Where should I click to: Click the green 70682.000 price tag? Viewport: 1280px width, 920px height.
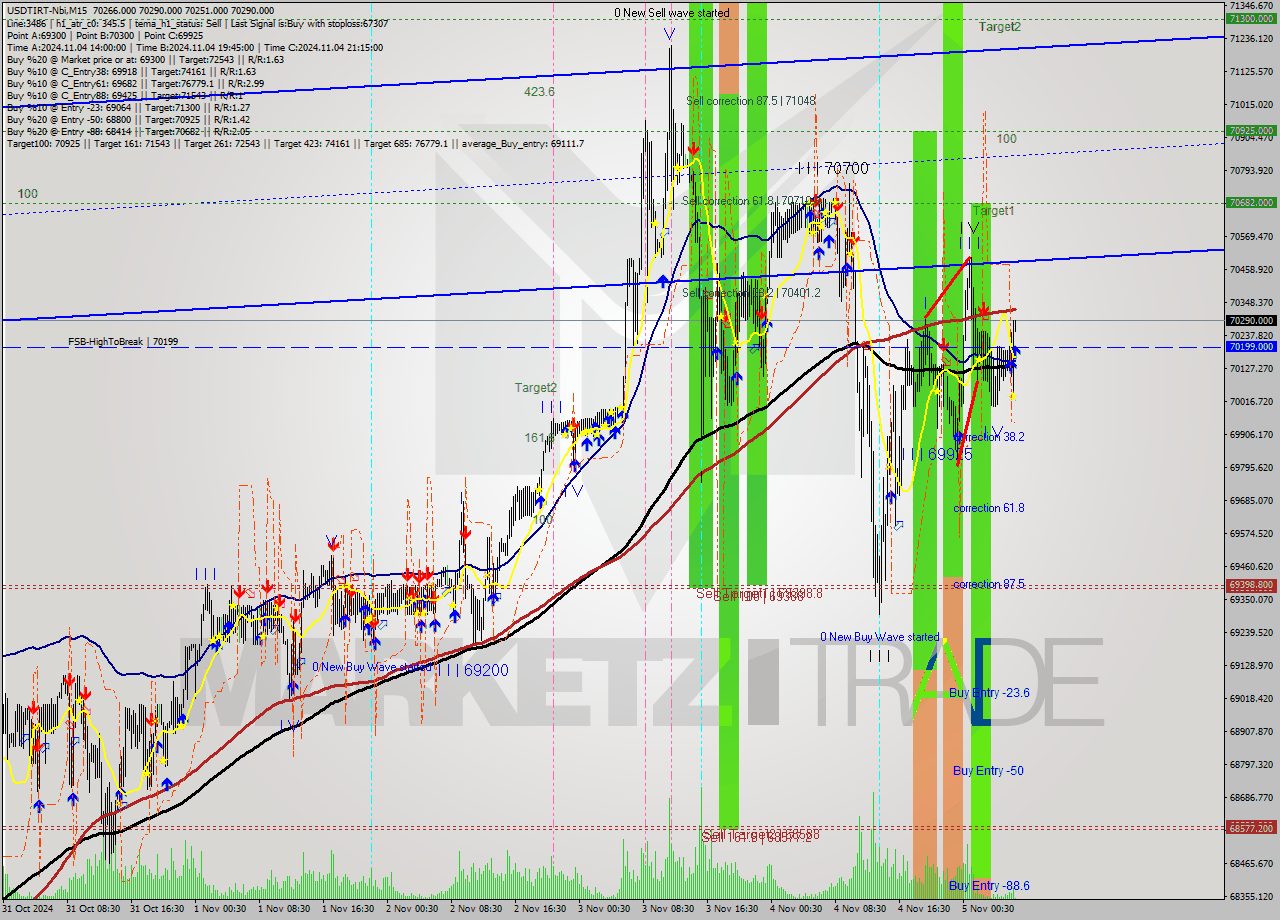[x=1251, y=202]
